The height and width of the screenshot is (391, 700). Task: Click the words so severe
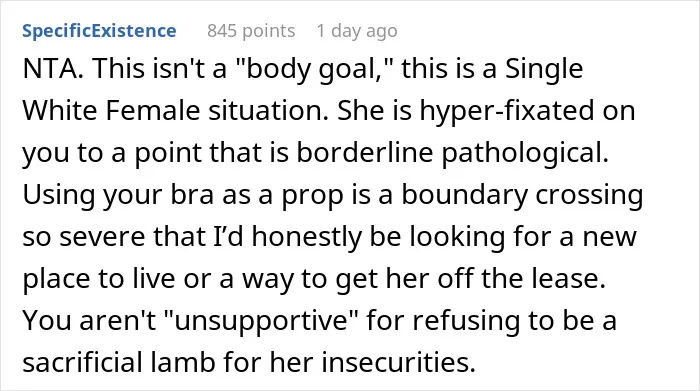point(83,237)
